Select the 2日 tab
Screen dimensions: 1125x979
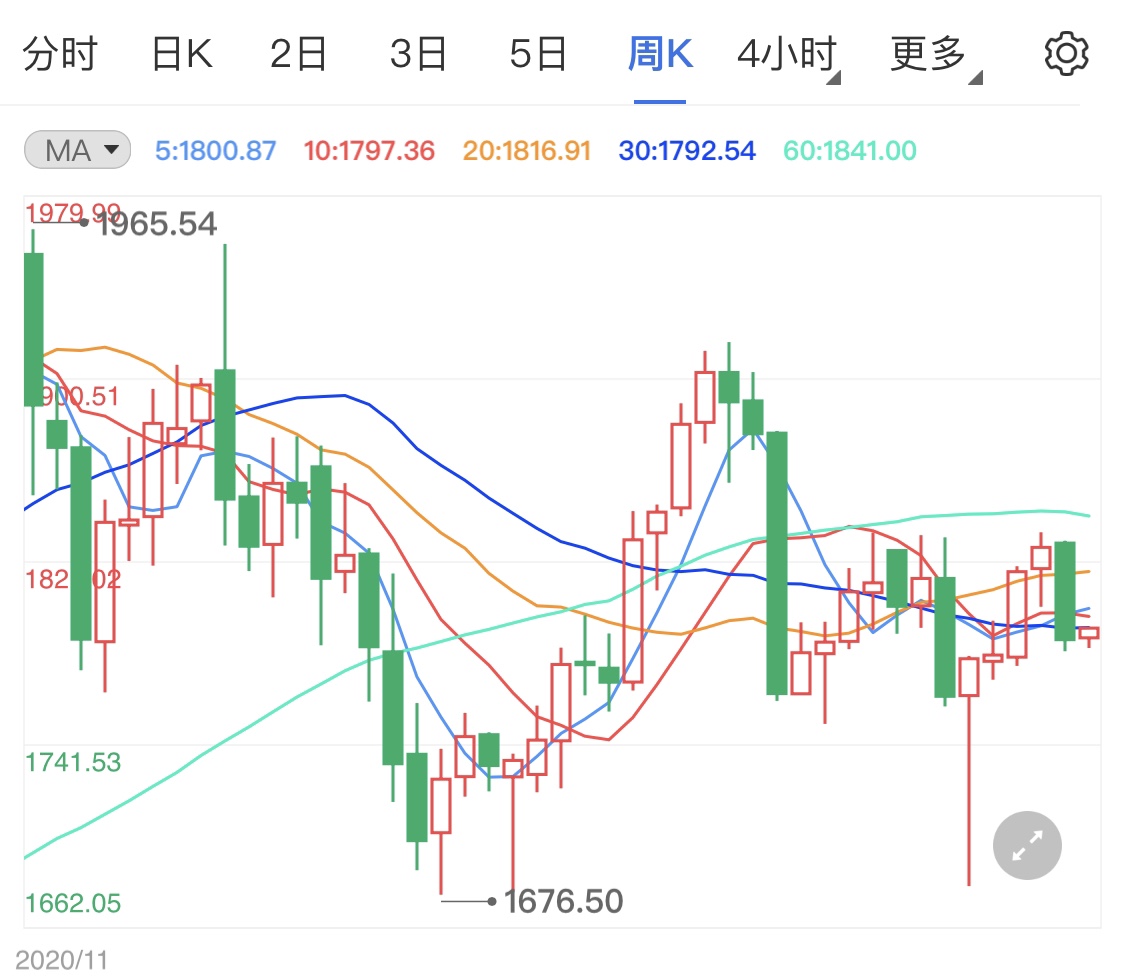tap(298, 54)
